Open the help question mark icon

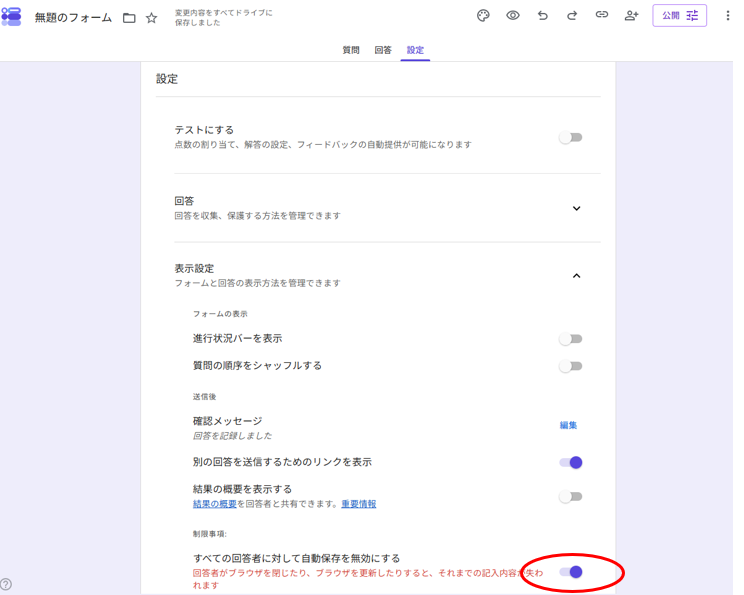click(6, 584)
